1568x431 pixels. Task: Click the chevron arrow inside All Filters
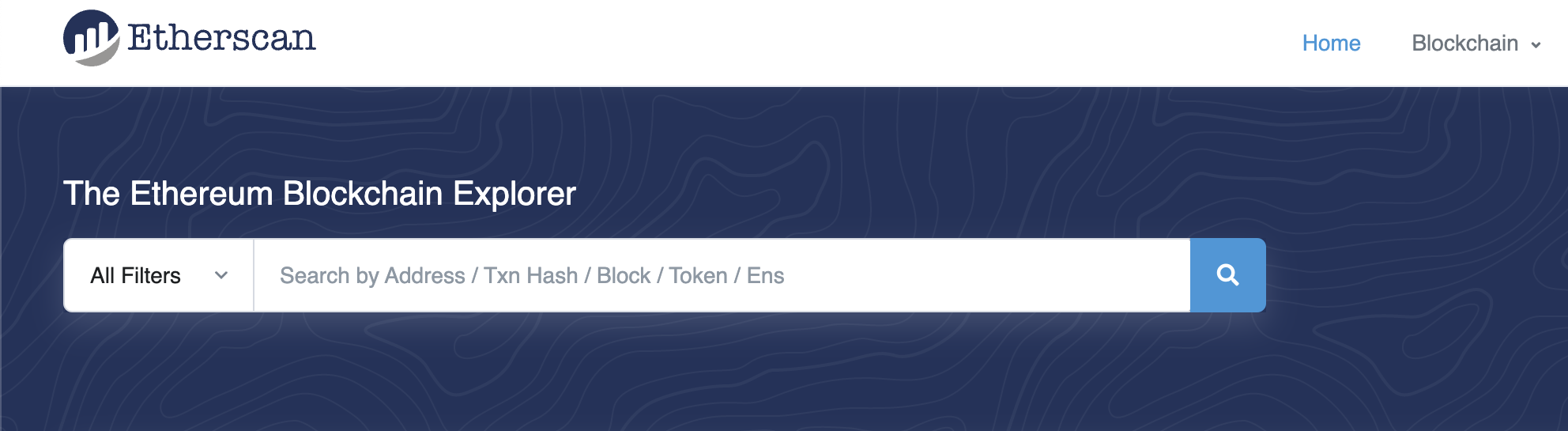click(221, 275)
